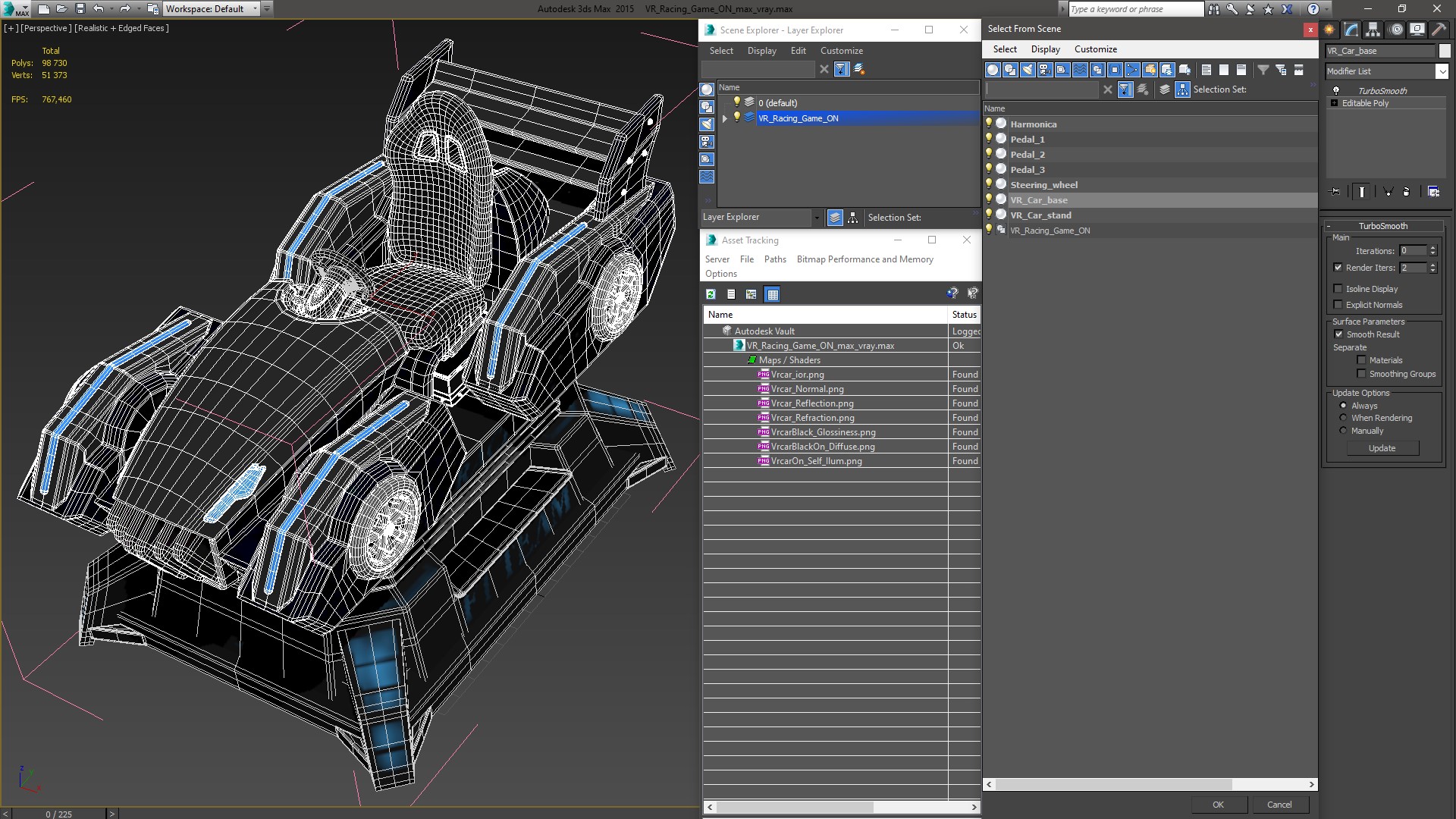Viewport: 1456px width, 819px height.
Task: Click Refresh icon in Asset Tracking toolbar
Action: [x=711, y=294]
